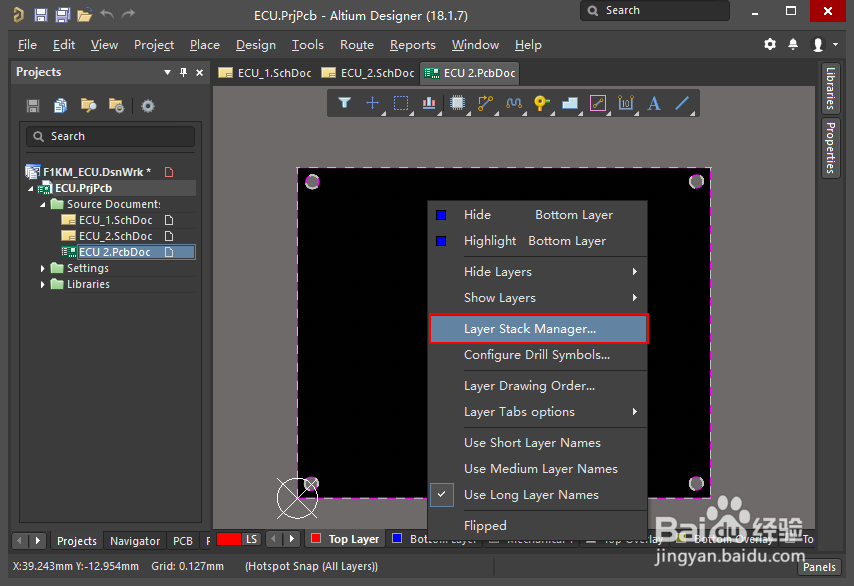The width and height of the screenshot is (854, 586).
Task: Select the Selection Filter funnel tool
Action: tap(344, 103)
